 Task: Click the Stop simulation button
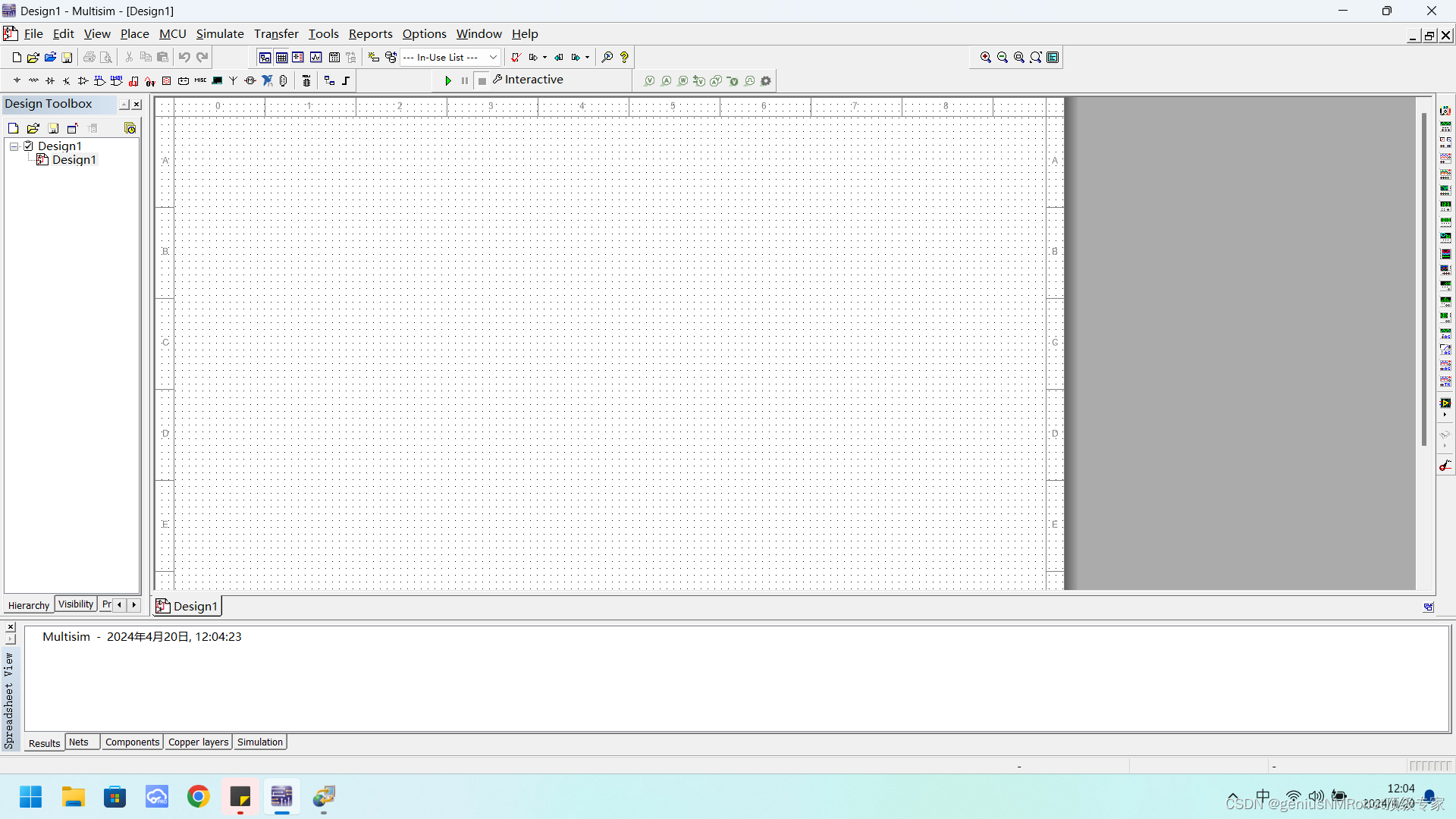tap(482, 80)
